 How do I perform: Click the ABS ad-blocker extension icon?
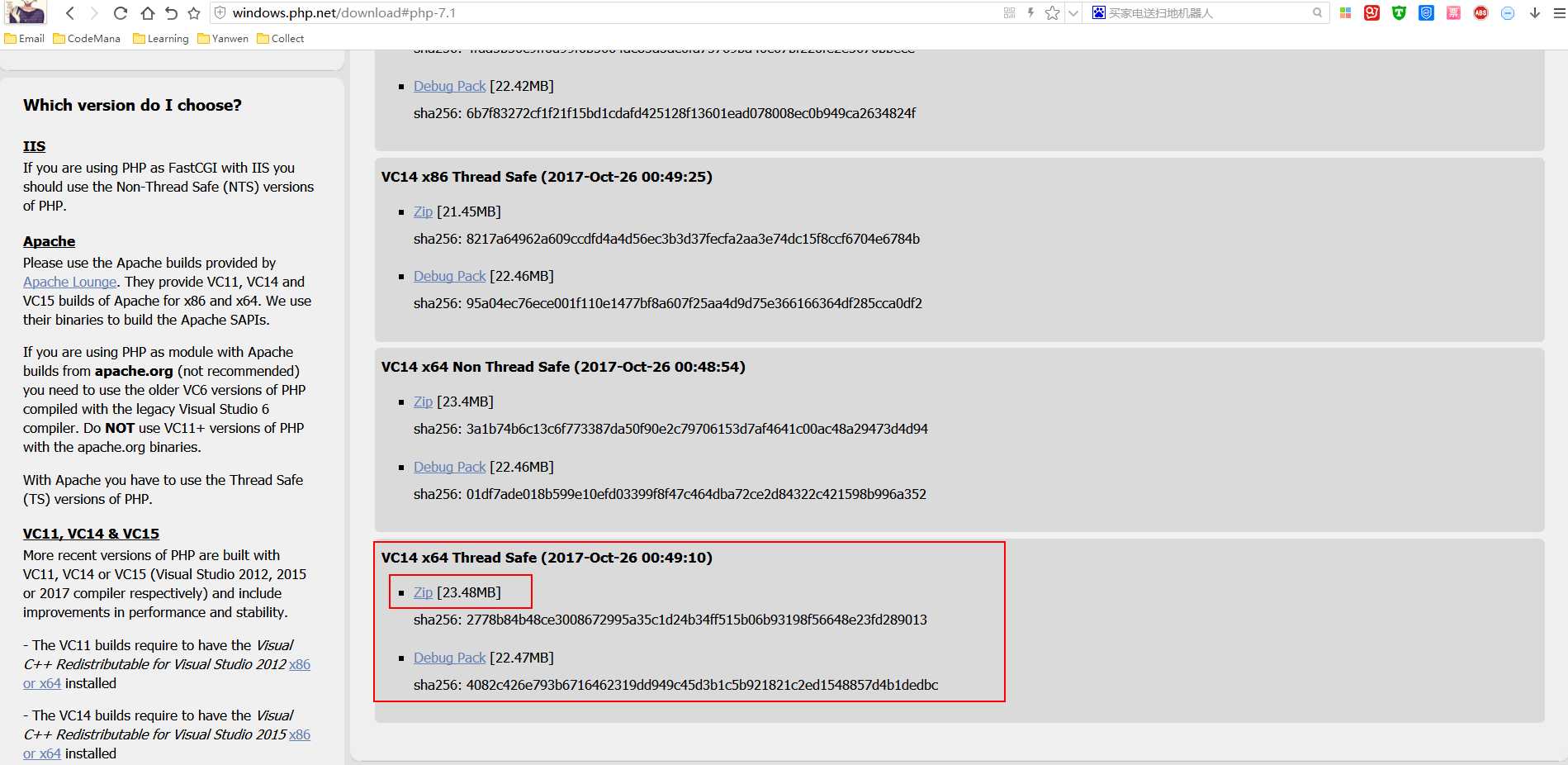click(x=1480, y=12)
